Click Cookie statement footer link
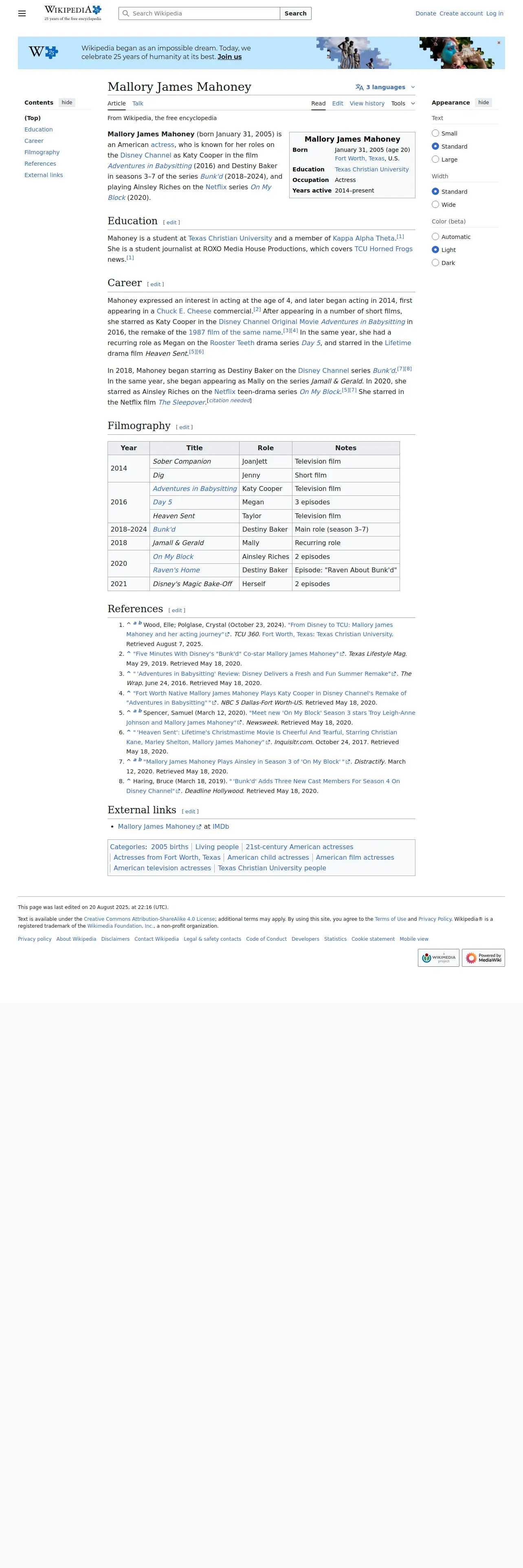Screen dimensions: 523x1568 pos(373,939)
